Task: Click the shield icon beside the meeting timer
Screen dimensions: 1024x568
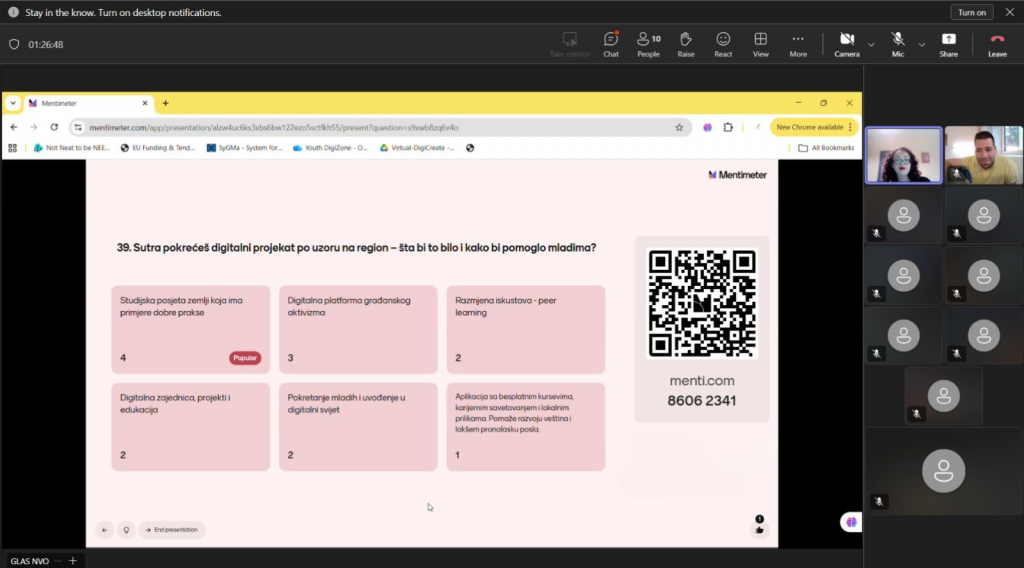Action: pyautogui.click(x=14, y=44)
